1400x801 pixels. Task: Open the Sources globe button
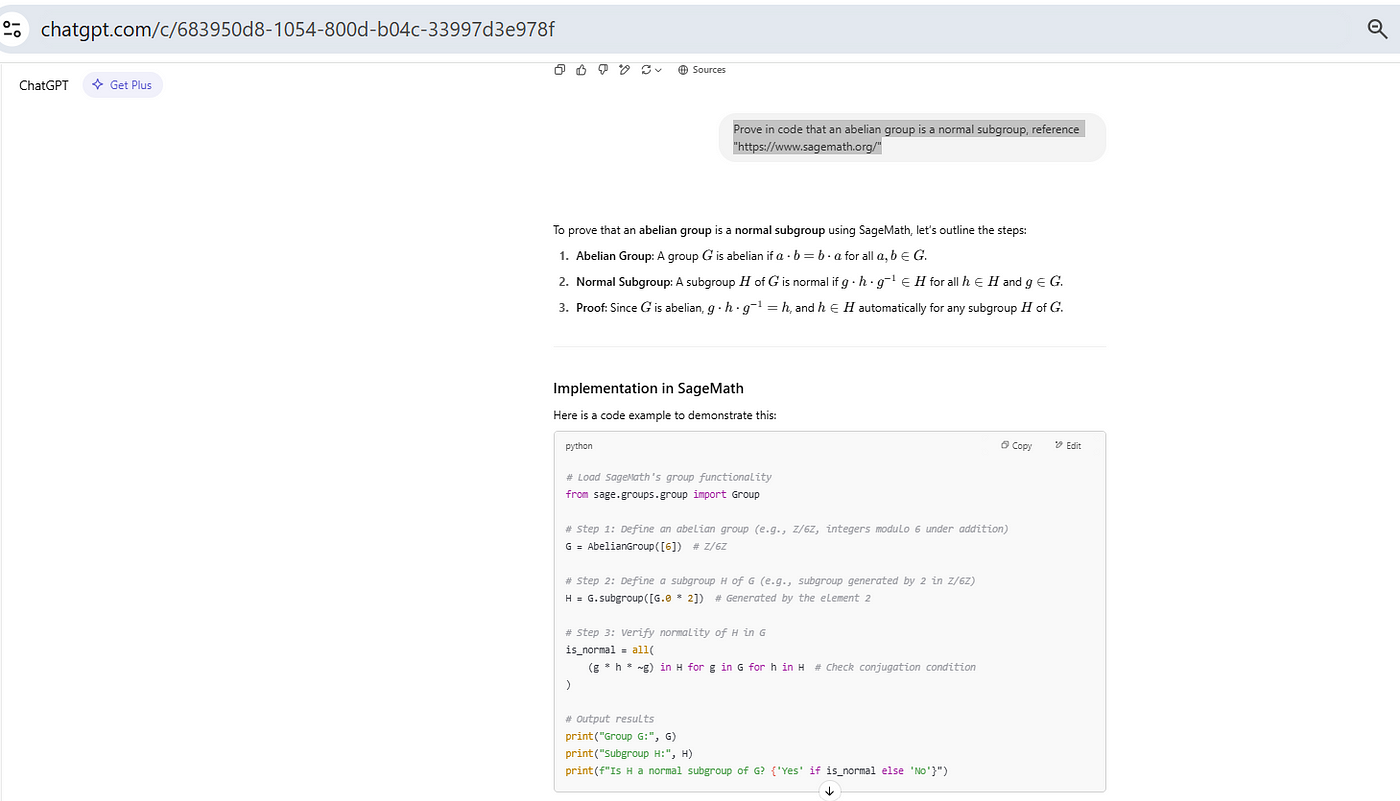tap(702, 70)
